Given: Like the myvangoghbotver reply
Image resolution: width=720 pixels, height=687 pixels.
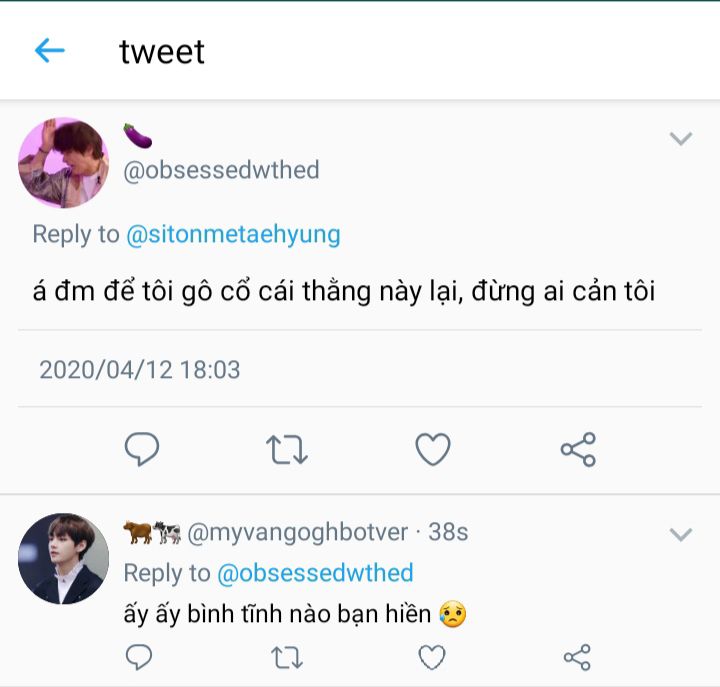Looking at the screenshot, I should [x=431, y=657].
